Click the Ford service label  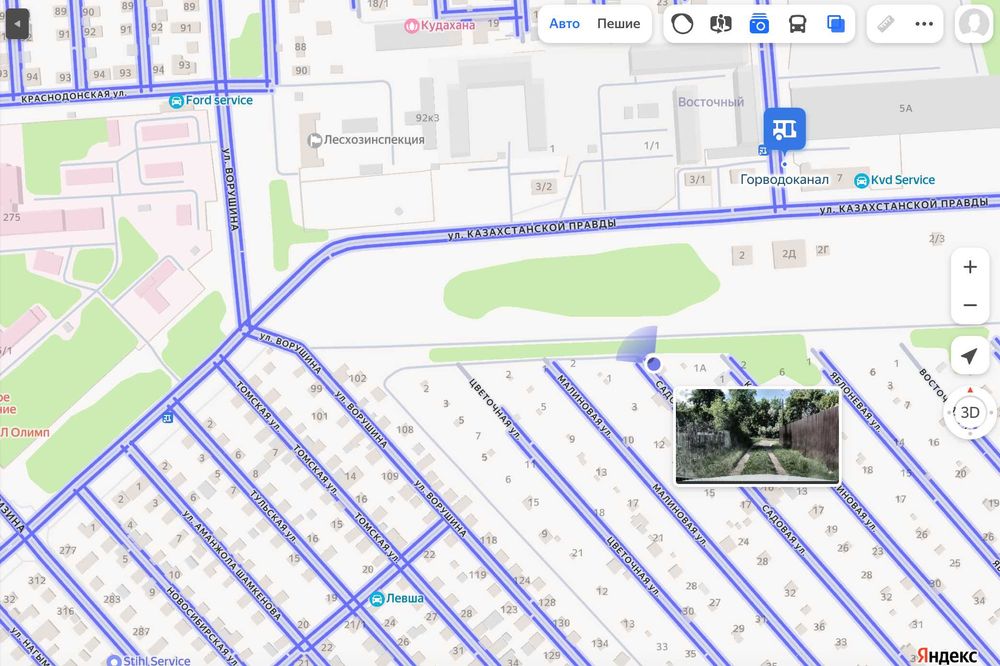point(219,100)
